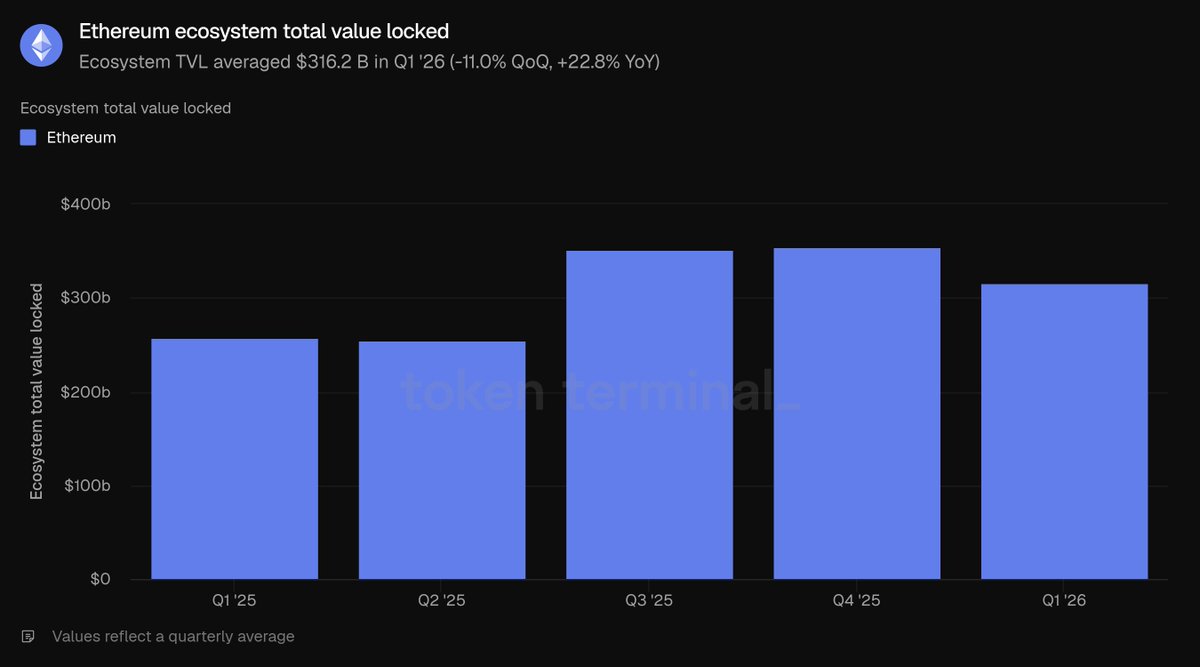The width and height of the screenshot is (1200, 667).
Task: Click the Q1 '25 x-axis label
Action: 235,600
